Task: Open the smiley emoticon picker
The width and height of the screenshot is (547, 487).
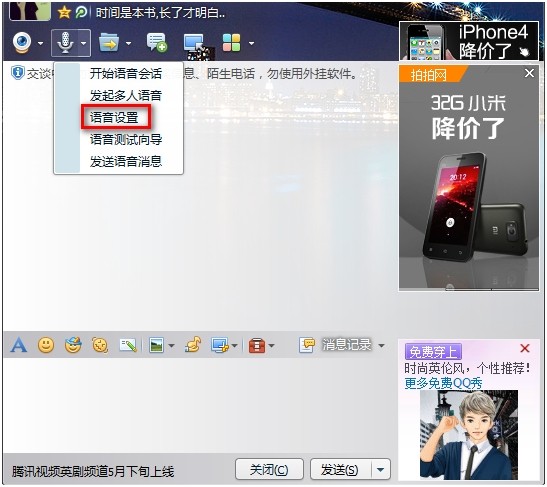Action: click(46, 345)
